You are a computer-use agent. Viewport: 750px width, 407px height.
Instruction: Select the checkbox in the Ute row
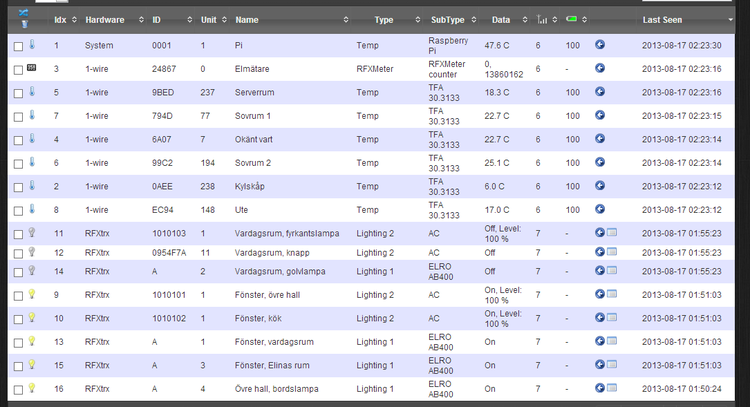18,210
